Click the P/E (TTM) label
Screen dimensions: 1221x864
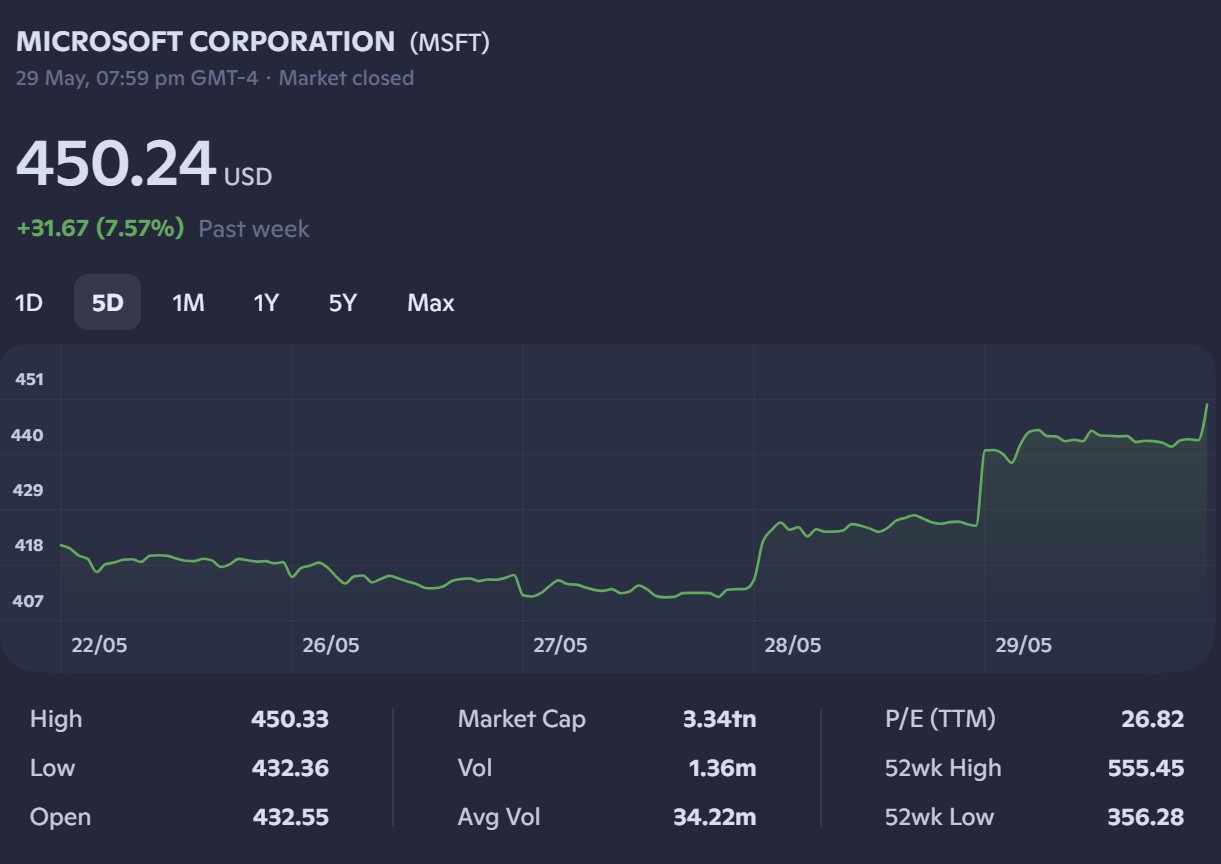(x=940, y=719)
